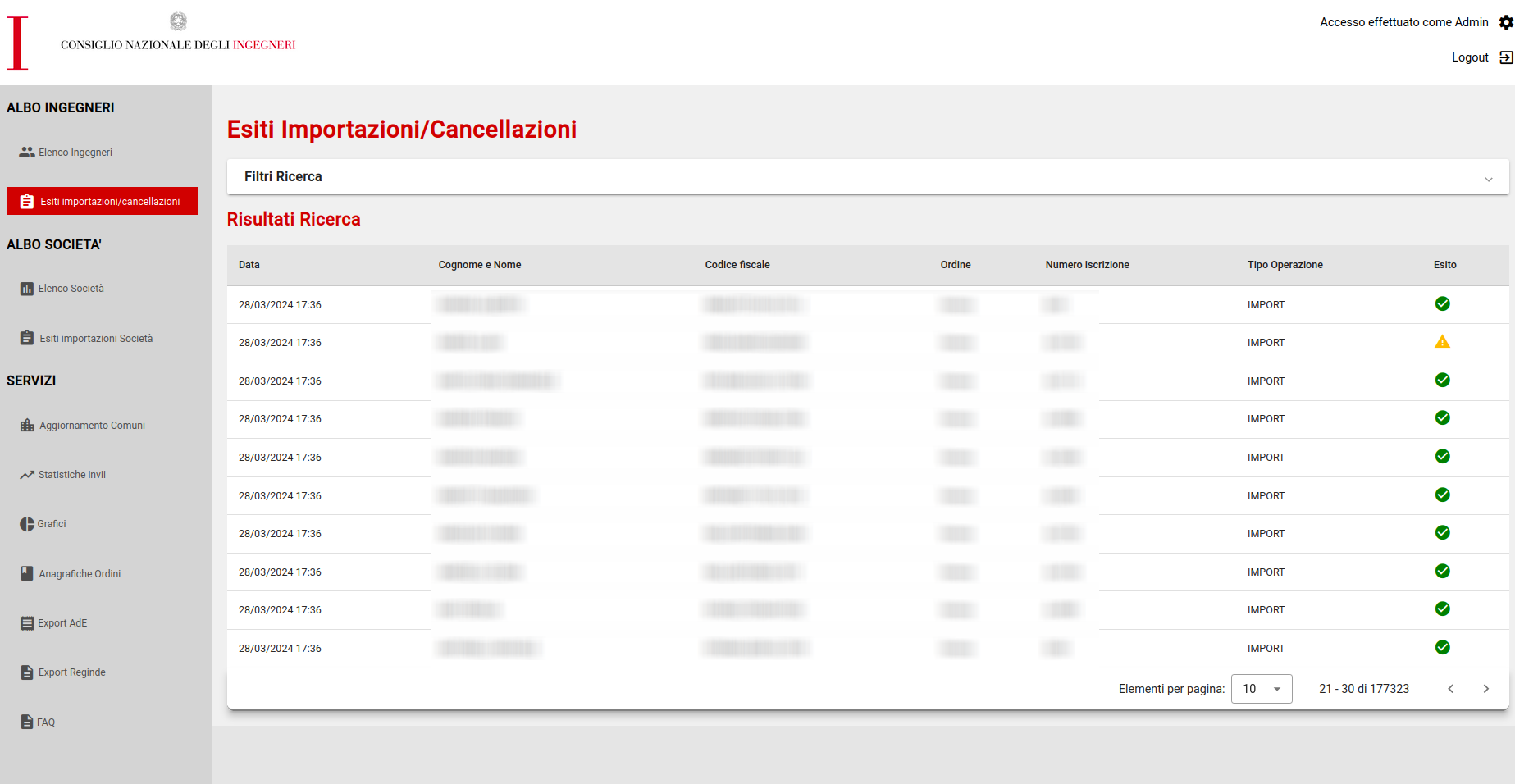This screenshot has width=1515, height=784.
Task: Click the yellow warning Esito icon
Action: pyautogui.click(x=1442, y=342)
